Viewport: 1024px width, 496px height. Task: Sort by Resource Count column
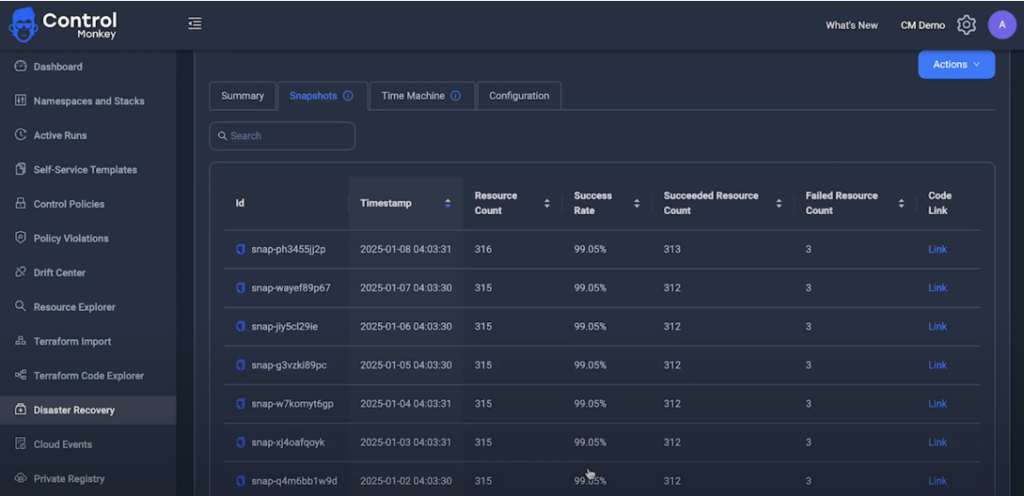tap(547, 203)
